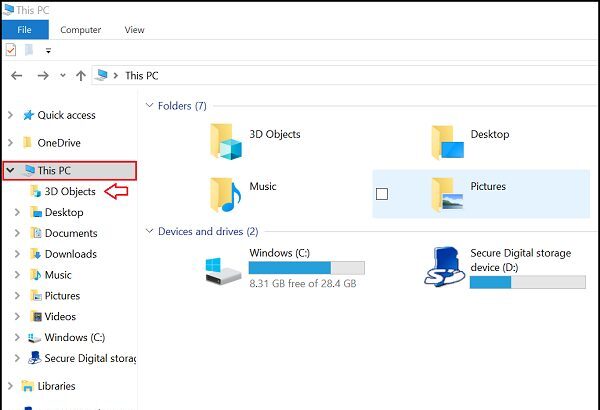The height and width of the screenshot is (410, 600).
Task: Select Downloads in the navigation pane
Action: [x=70, y=254]
